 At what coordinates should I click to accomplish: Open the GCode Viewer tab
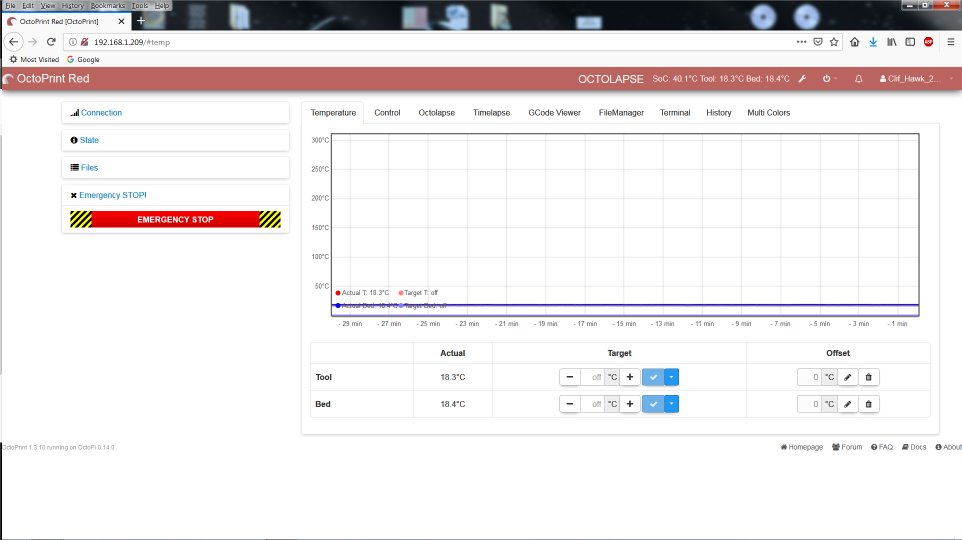point(555,113)
